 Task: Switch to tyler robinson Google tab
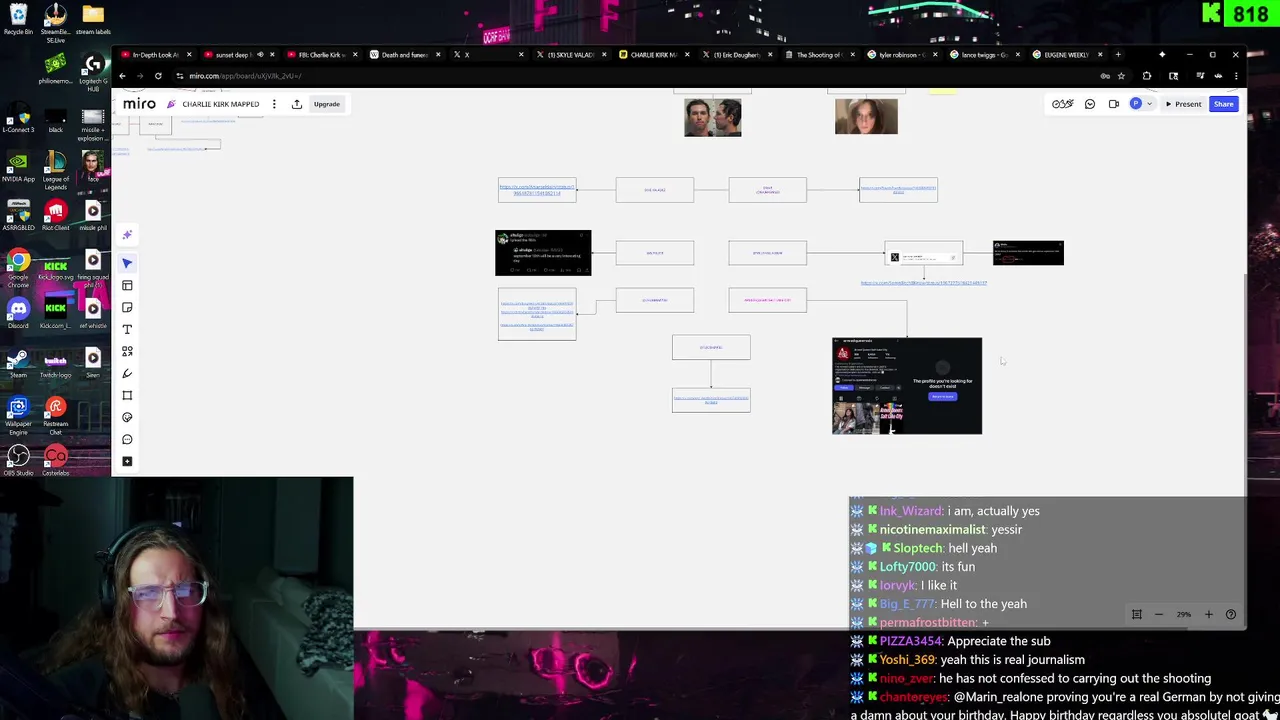click(903, 55)
